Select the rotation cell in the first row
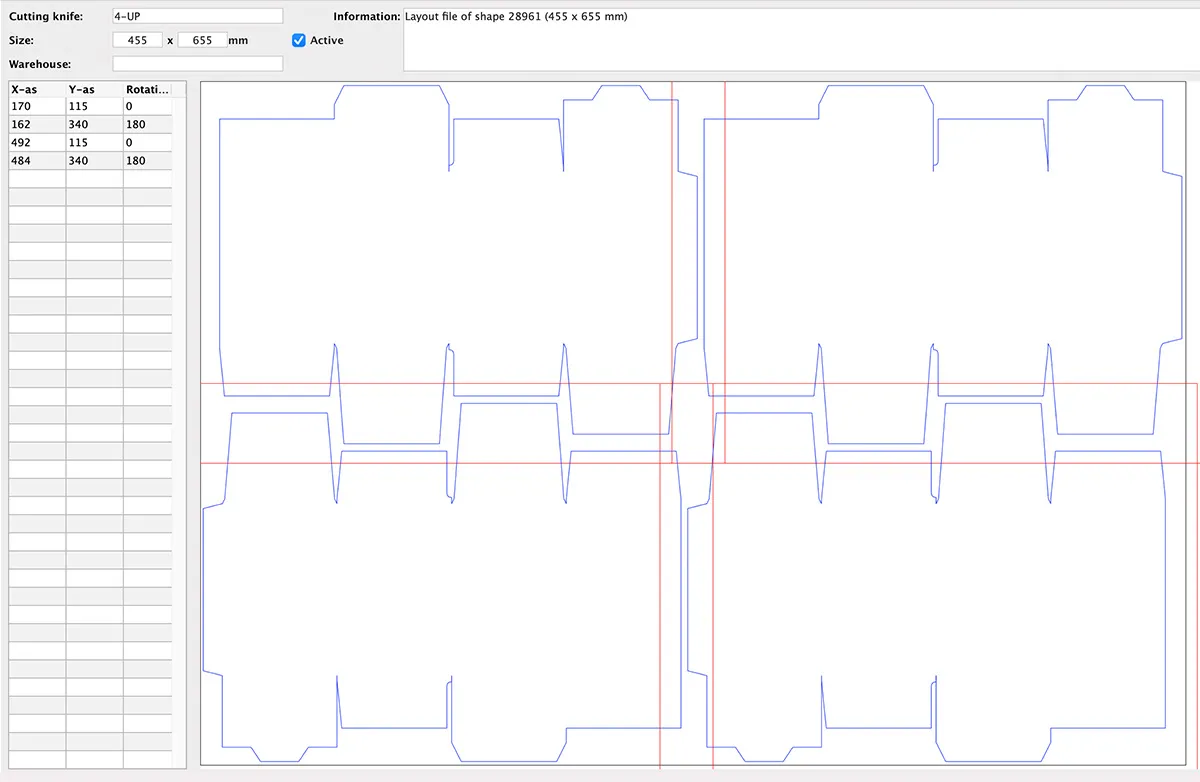The height and width of the screenshot is (782, 1200). coord(147,106)
